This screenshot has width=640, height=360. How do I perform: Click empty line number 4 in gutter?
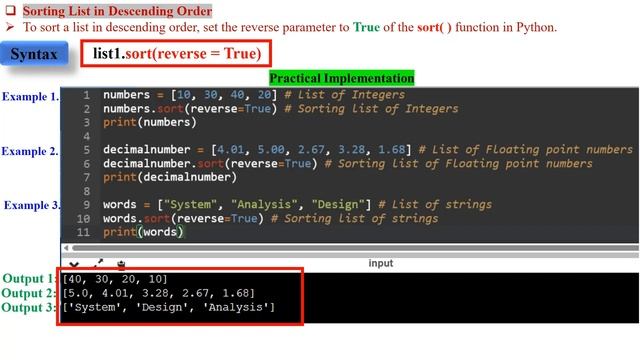(87, 136)
